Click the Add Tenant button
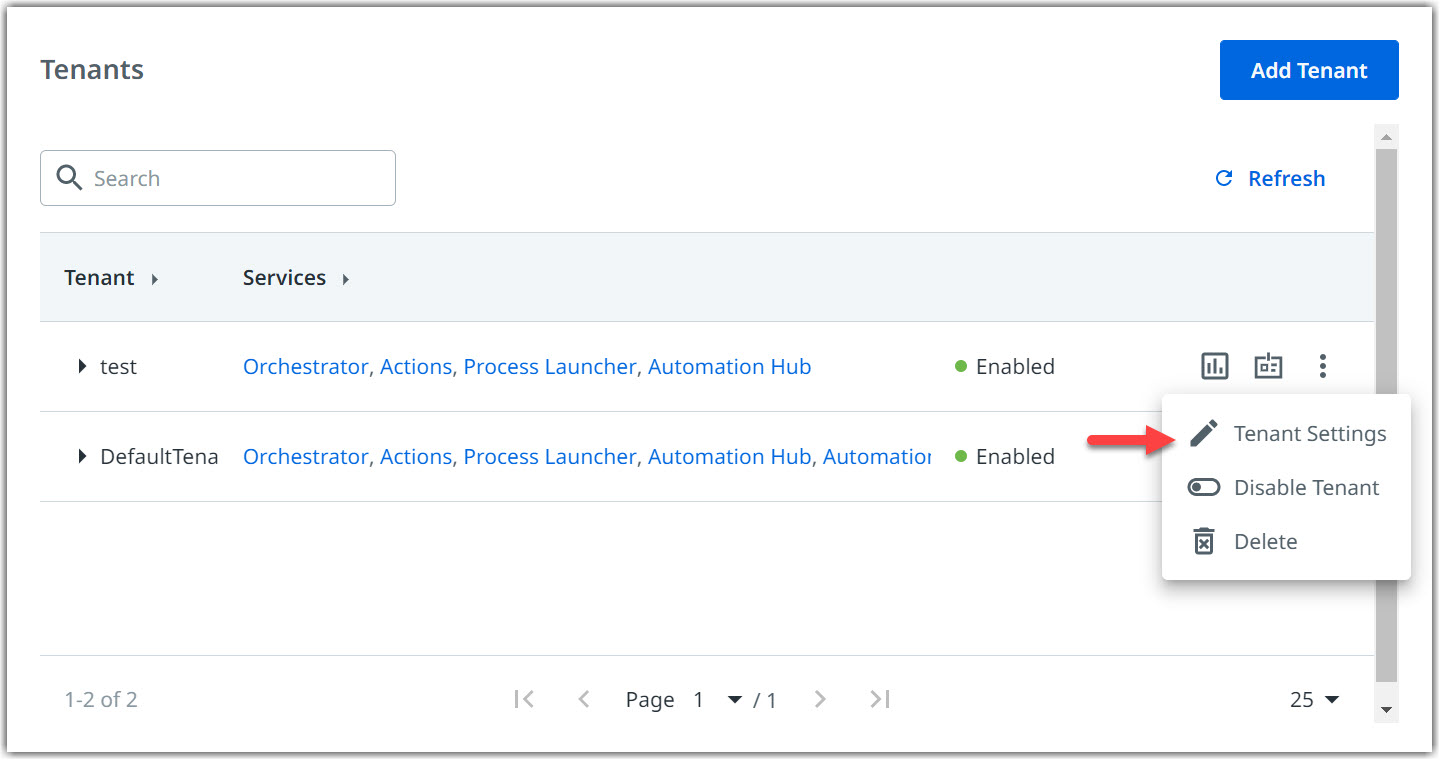Viewport: 1440px width, 760px height. point(1309,70)
